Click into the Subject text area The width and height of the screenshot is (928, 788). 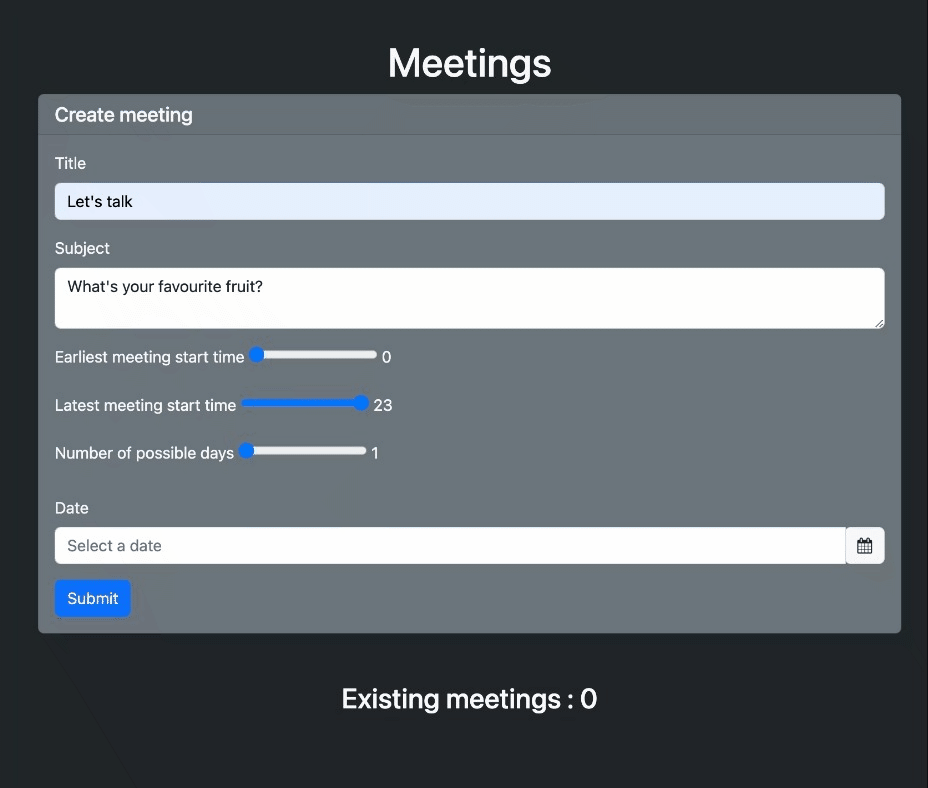coord(469,298)
